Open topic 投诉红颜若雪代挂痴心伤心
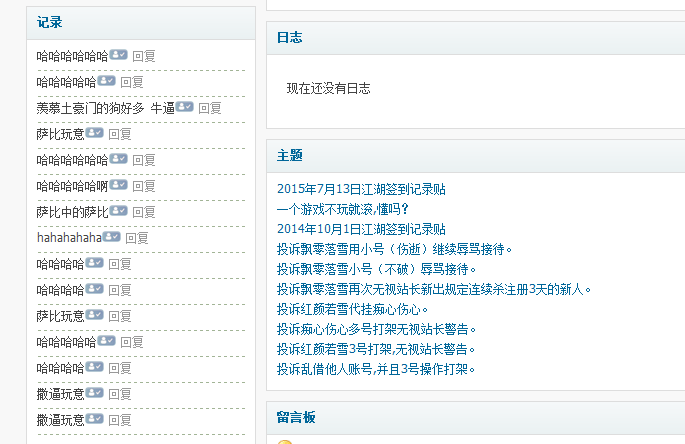Image resolution: width=685 pixels, height=444 pixels. (x=352, y=309)
